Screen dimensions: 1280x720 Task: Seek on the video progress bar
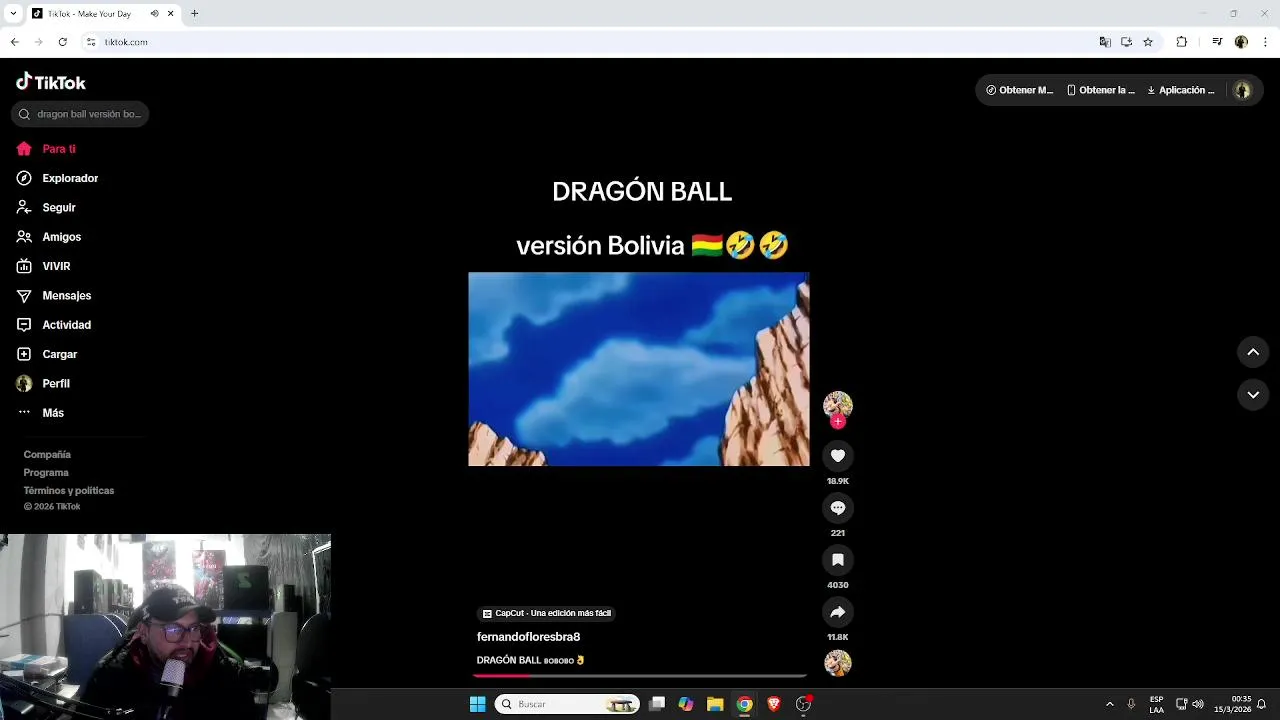pyautogui.click(x=640, y=676)
